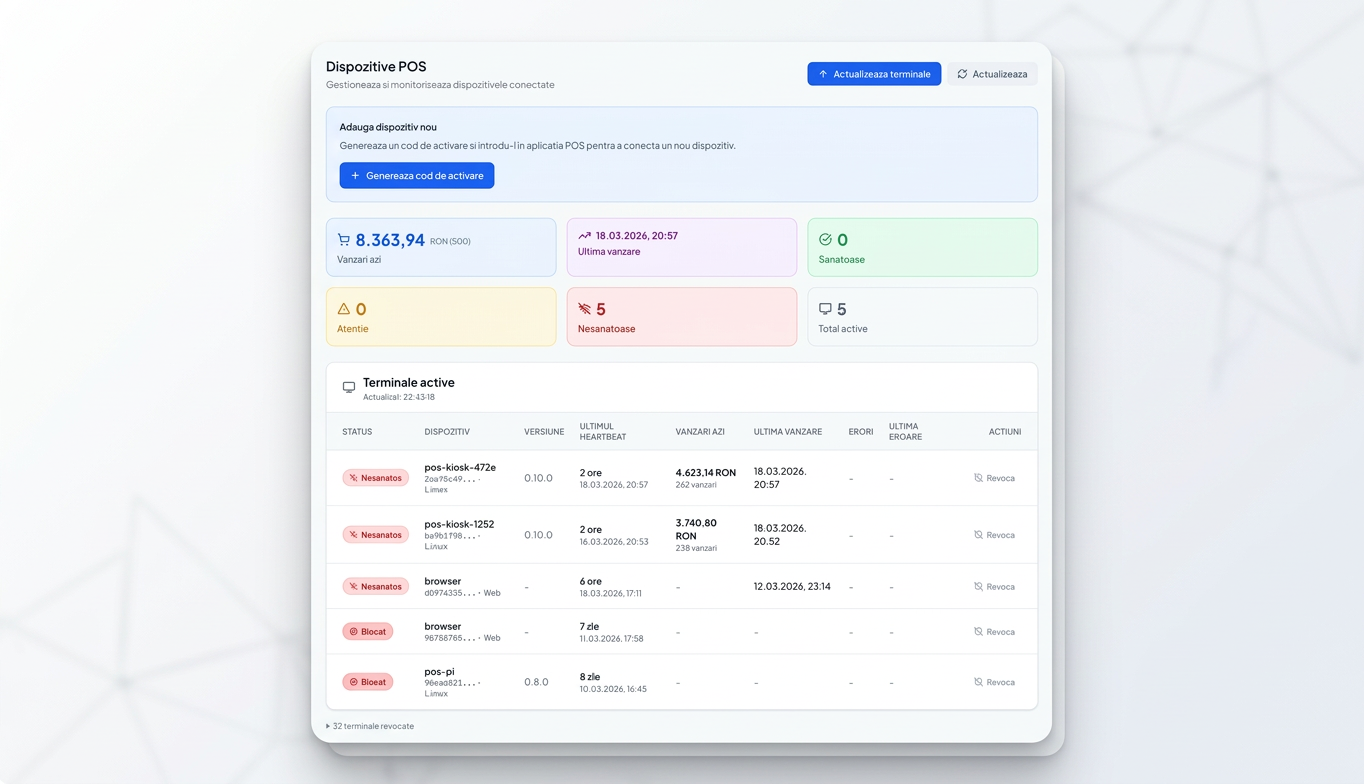The image size is (1364, 784).
Task: Revoke the pos-kiosk-1252 terminal
Action: tap(994, 535)
